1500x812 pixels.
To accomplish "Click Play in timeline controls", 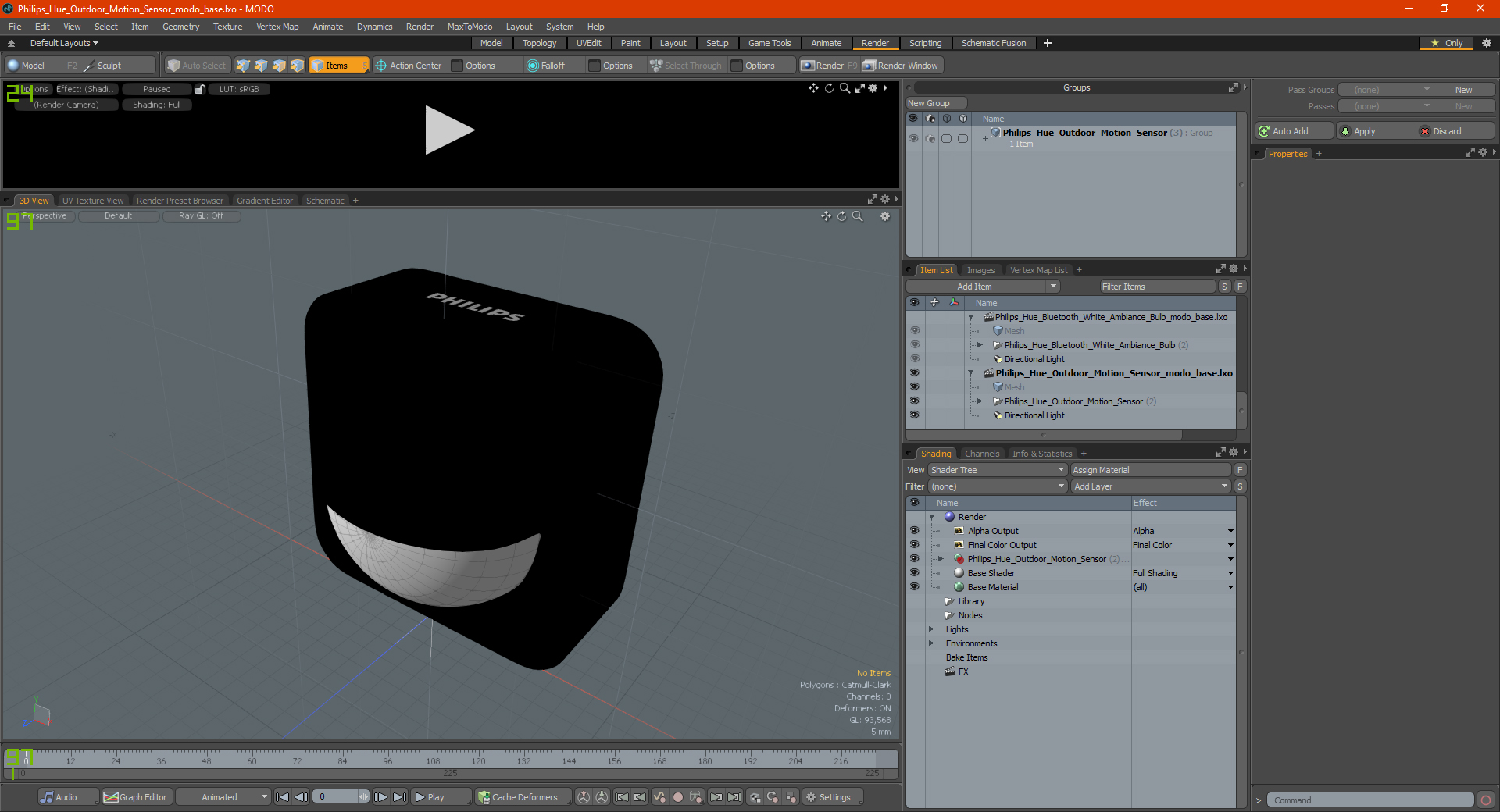I will click(440, 797).
